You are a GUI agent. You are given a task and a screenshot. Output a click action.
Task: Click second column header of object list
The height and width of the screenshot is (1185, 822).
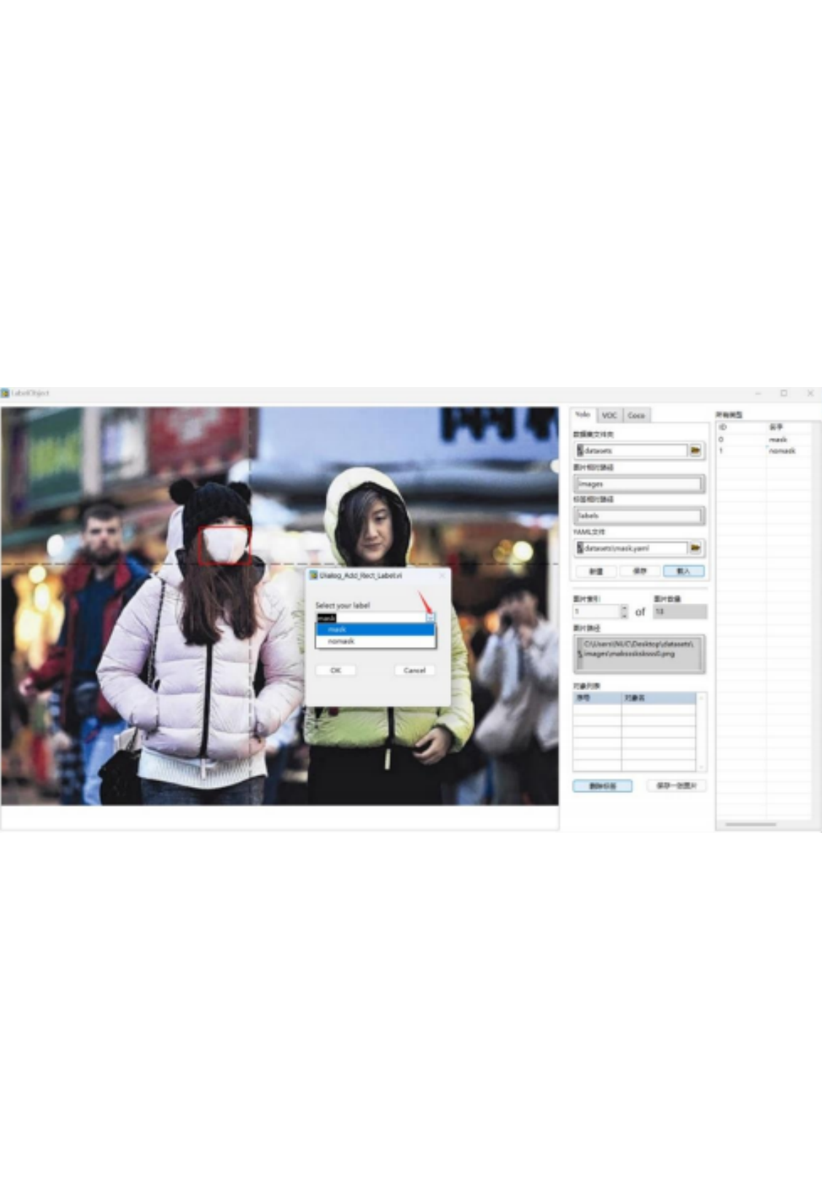point(658,698)
